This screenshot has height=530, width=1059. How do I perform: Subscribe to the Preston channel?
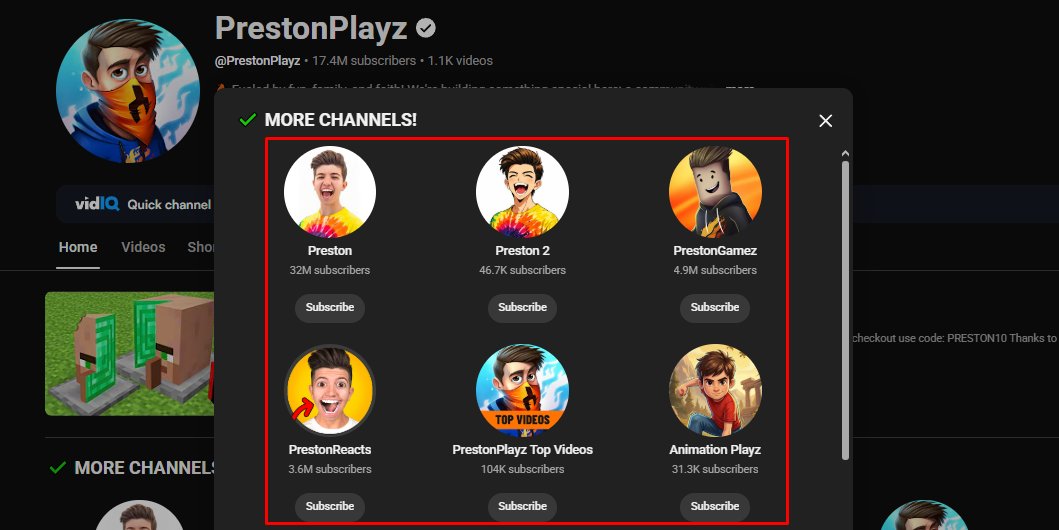coord(330,307)
